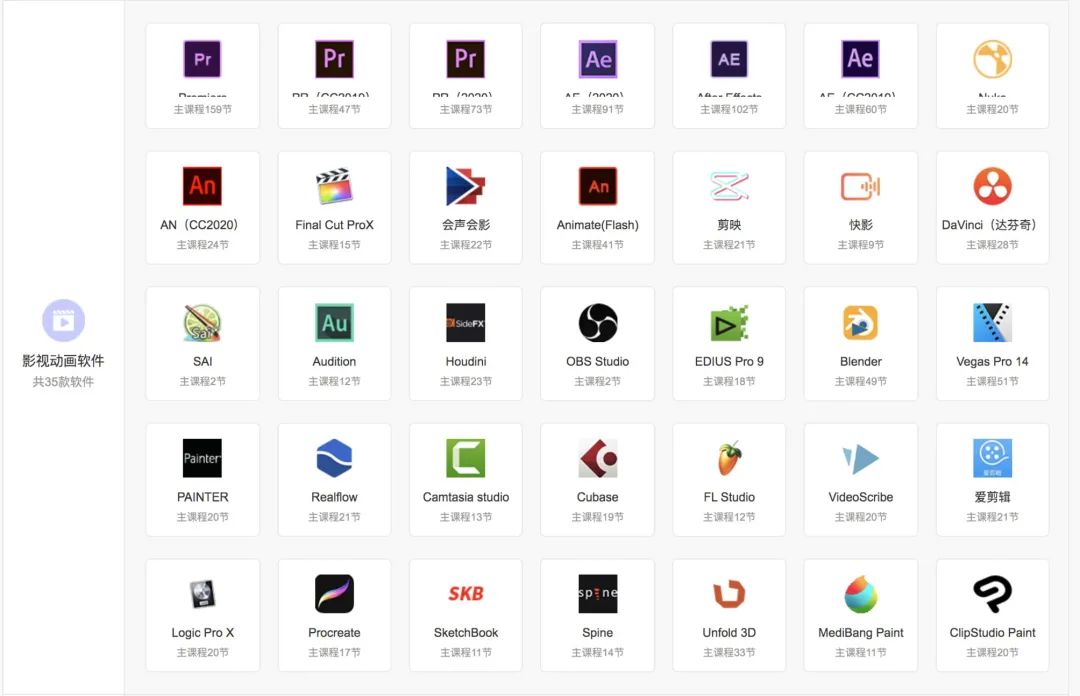Image resolution: width=1080 pixels, height=696 pixels.
Task: Click the Vegas Pro 14 name label
Action: pyautogui.click(x=993, y=361)
